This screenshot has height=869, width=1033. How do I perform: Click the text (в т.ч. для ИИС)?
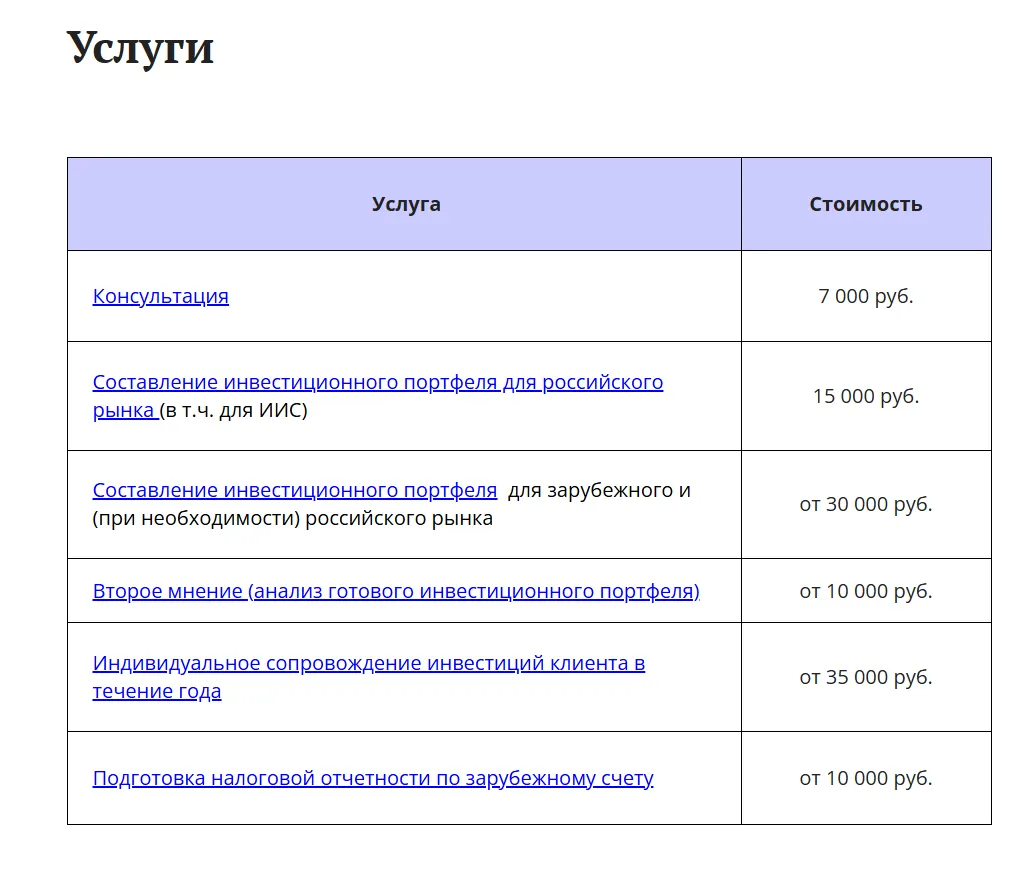[233, 410]
